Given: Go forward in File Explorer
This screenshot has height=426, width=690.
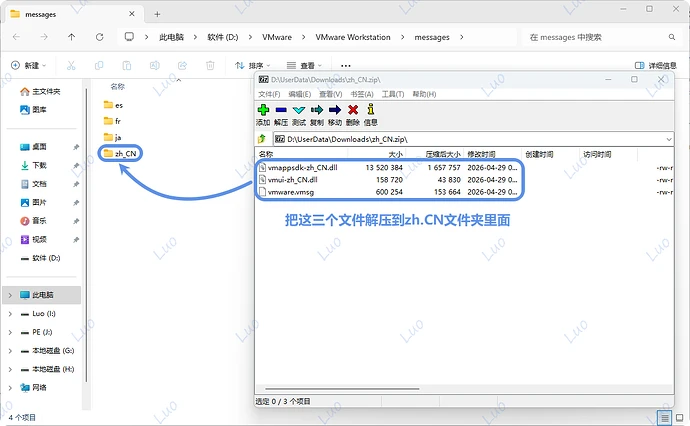Looking at the screenshot, I should point(44,37).
